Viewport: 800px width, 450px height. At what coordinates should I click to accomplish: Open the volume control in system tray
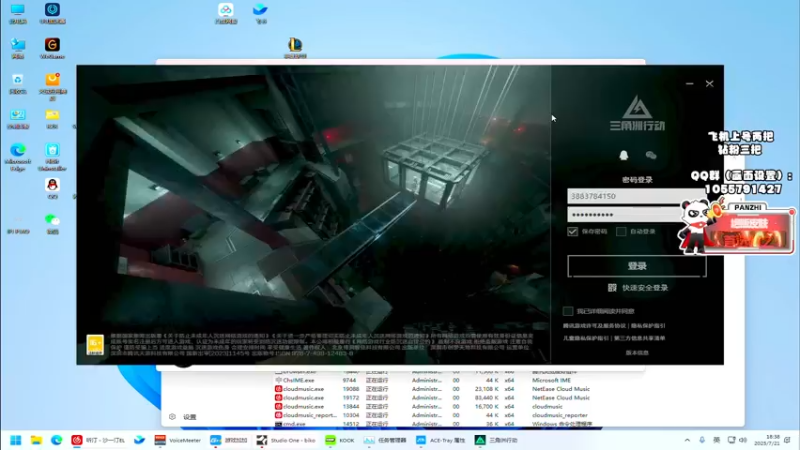click(x=743, y=440)
